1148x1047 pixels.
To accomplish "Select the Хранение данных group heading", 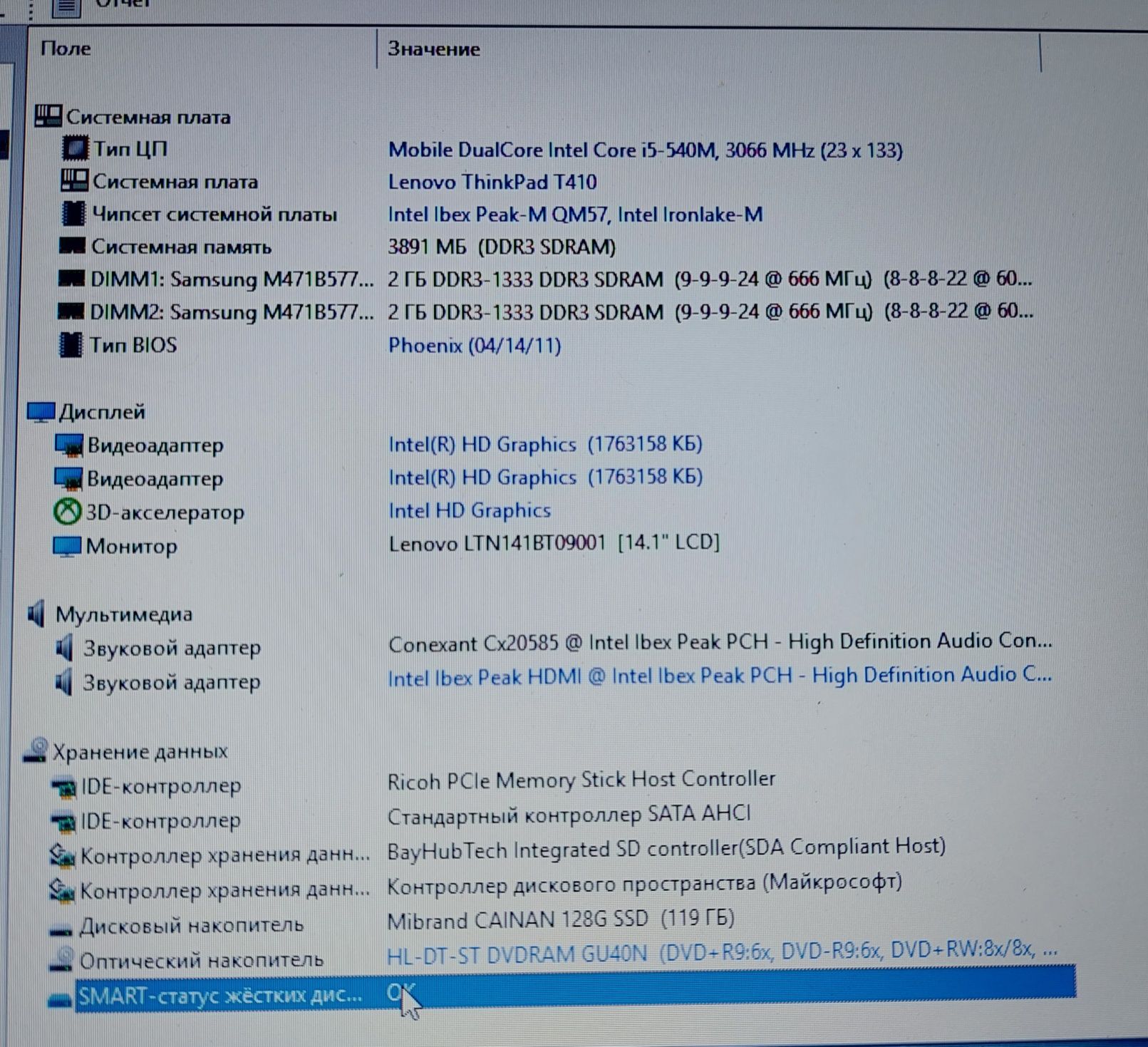I will coord(140,751).
